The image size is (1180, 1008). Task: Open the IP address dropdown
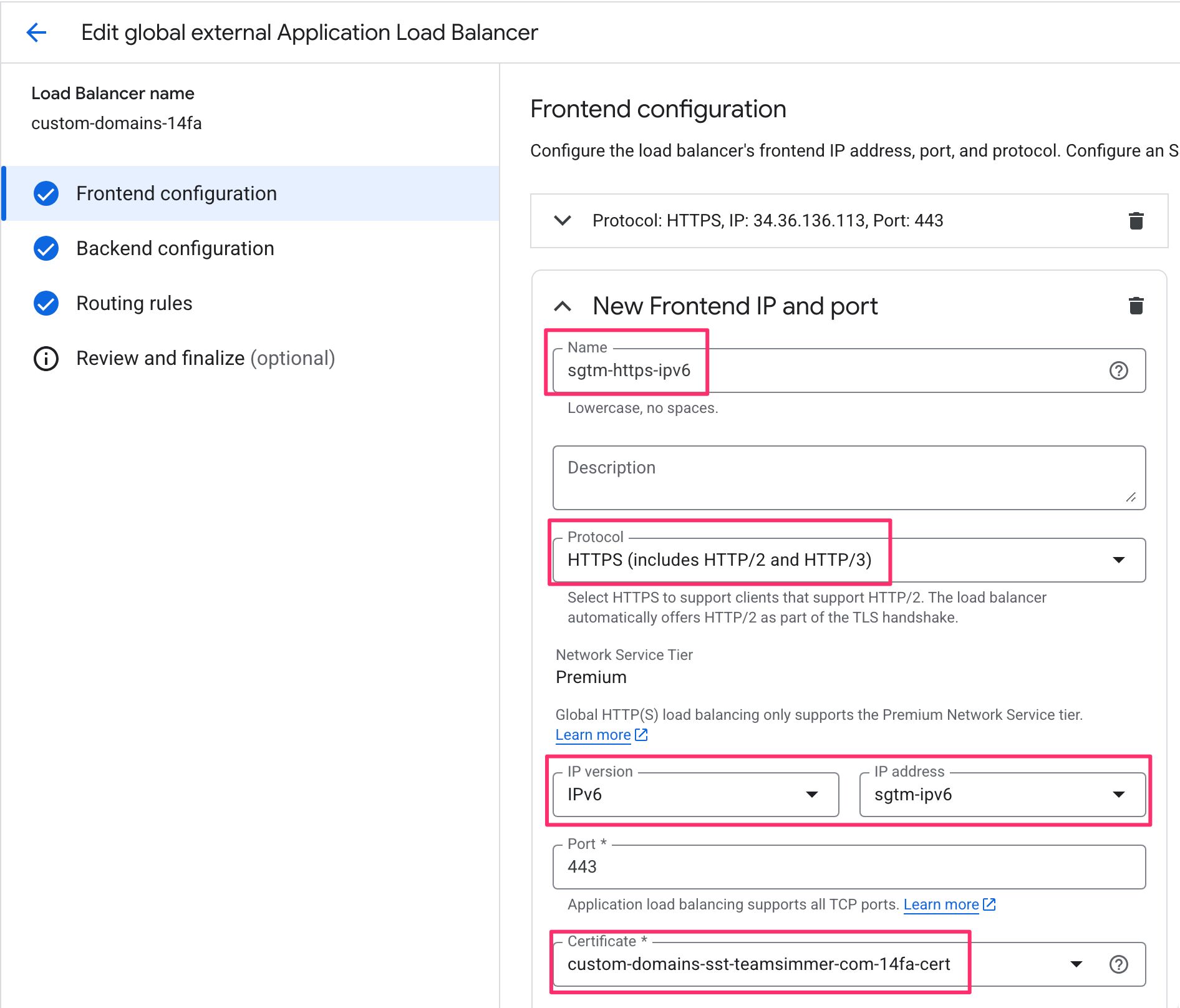point(1118,795)
